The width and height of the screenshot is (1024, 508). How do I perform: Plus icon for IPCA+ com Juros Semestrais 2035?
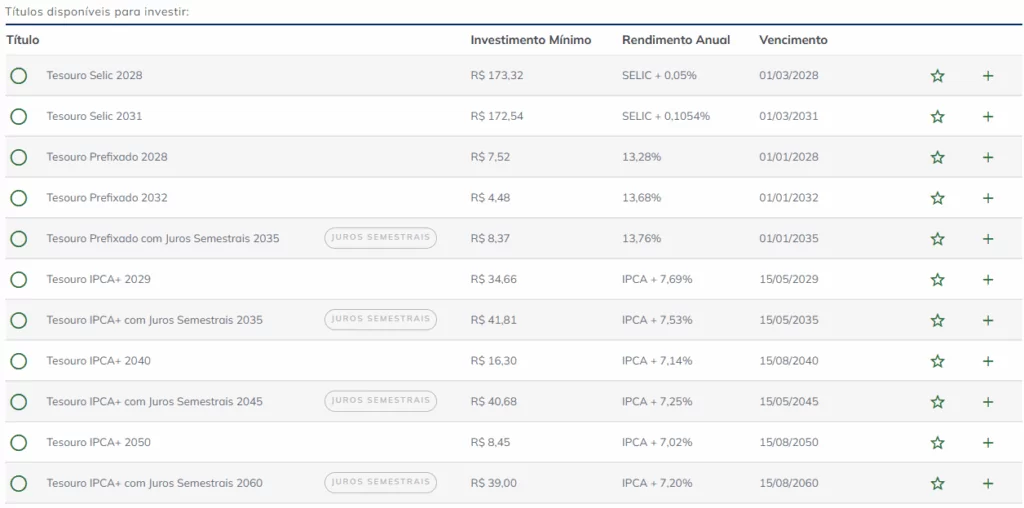(x=988, y=321)
